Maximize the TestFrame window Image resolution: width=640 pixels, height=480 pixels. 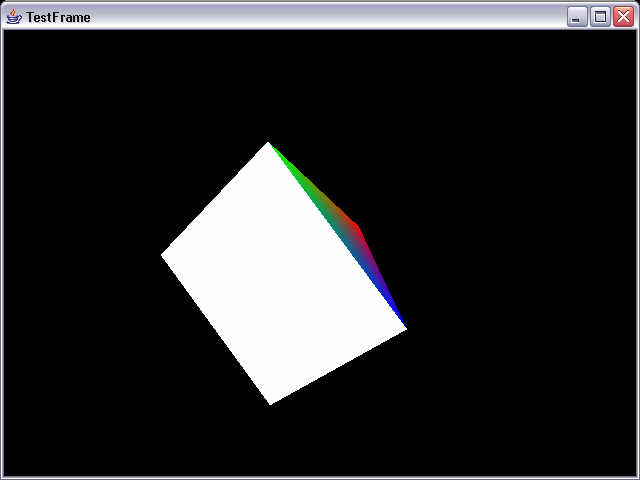point(600,17)
